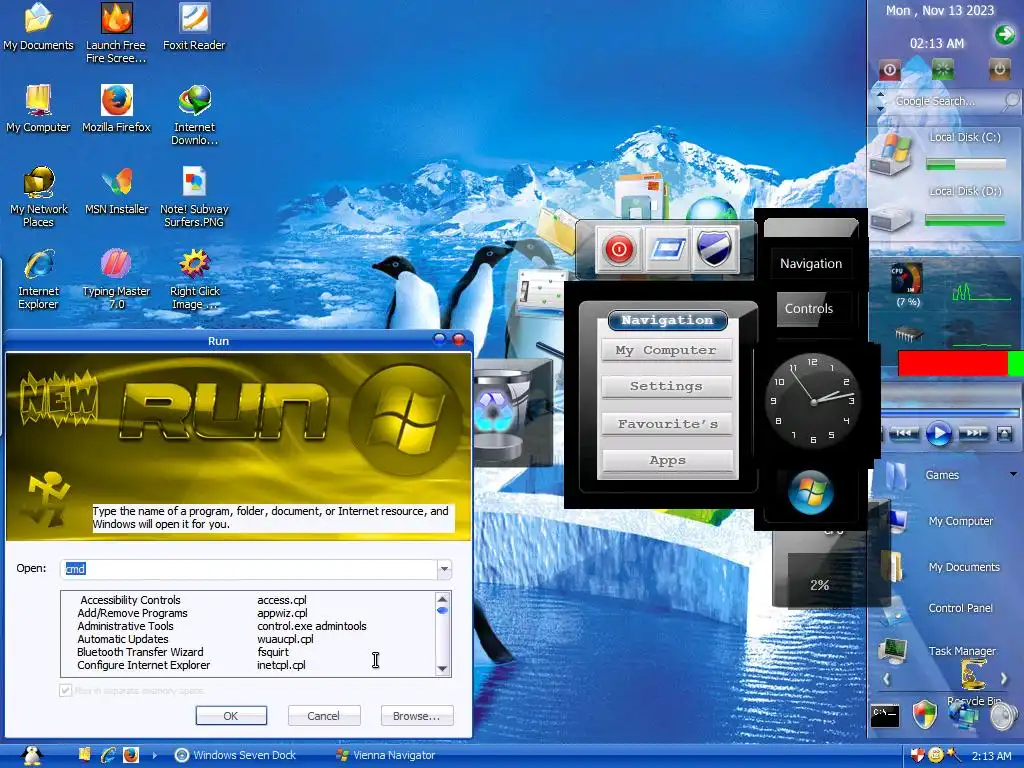
Task: Open My Documents link in sidebar
Action: pyautogui.click(x=964, y=567)
